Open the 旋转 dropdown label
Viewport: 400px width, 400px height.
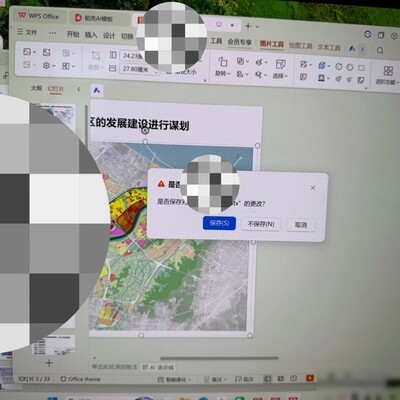click(x=222, y=73)
